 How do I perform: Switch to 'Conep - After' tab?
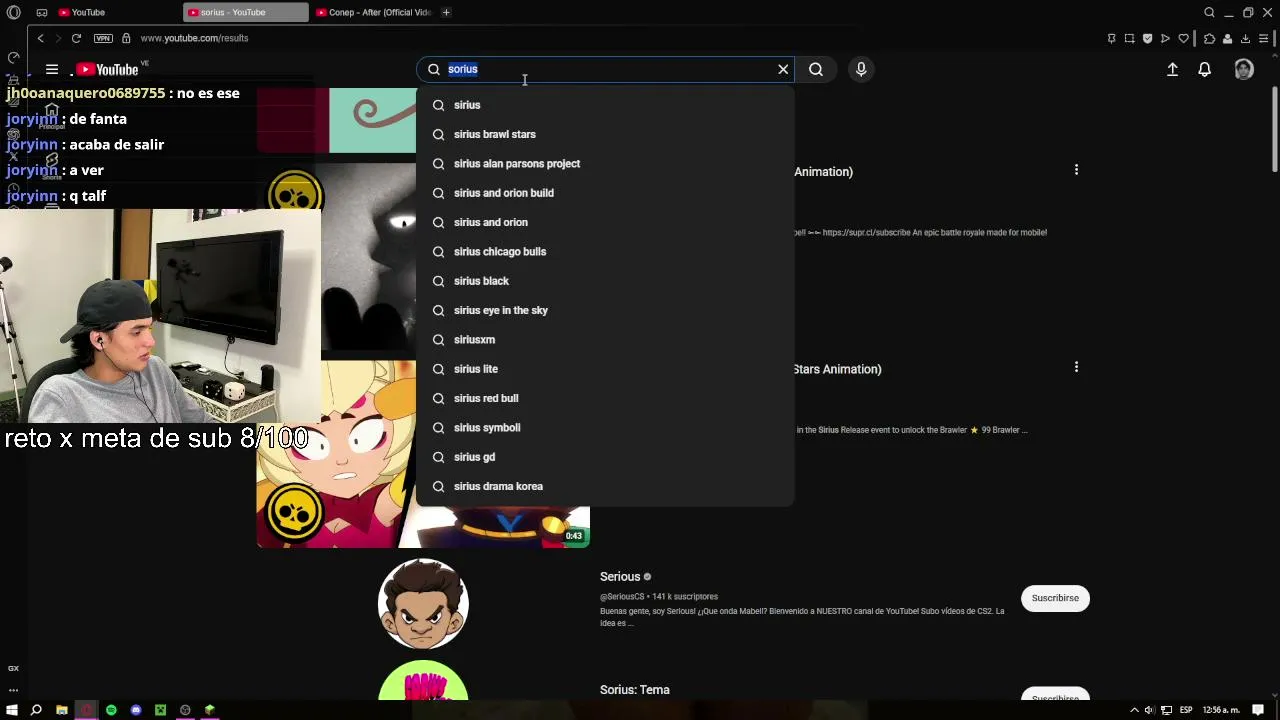[x=374, y=12]
